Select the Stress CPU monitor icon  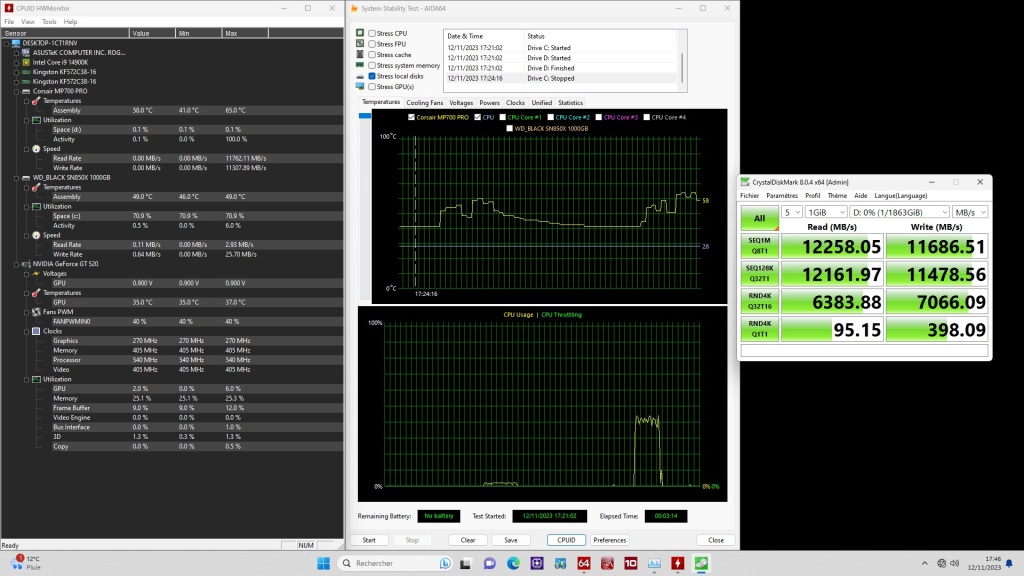(359, 33)
